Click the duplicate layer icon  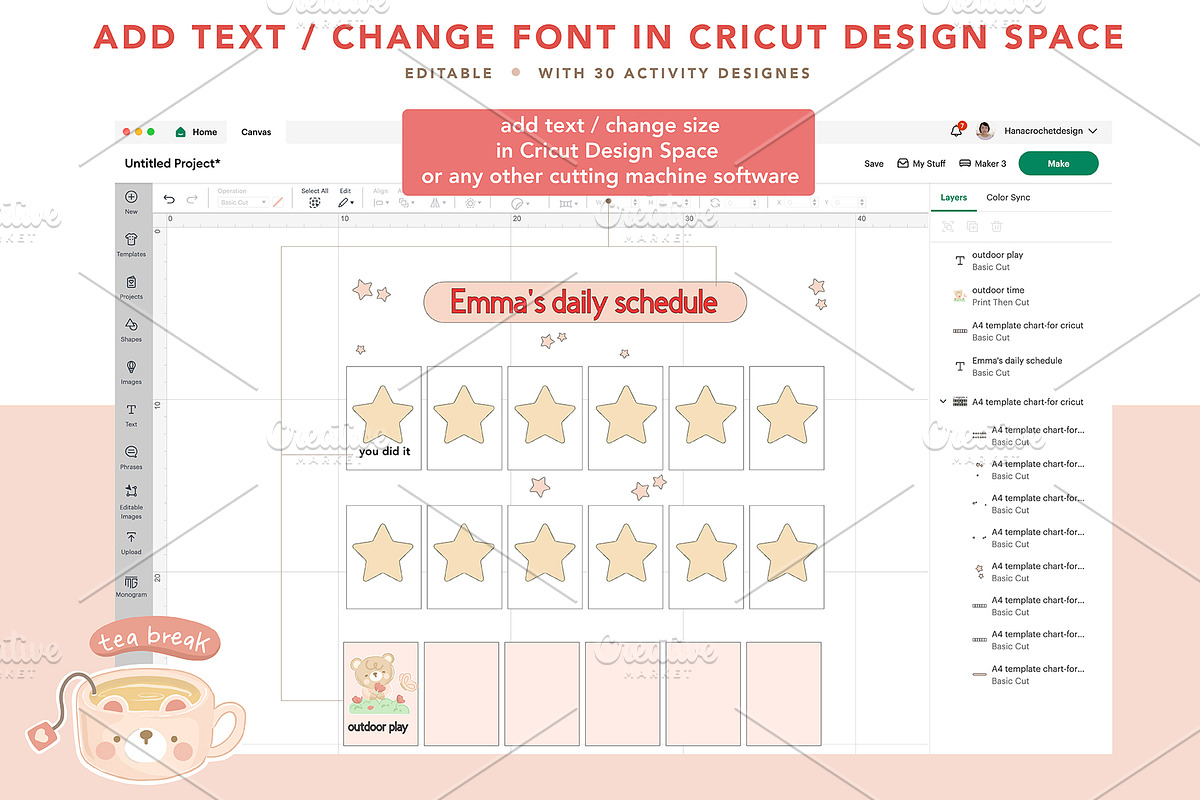(972, 227)
